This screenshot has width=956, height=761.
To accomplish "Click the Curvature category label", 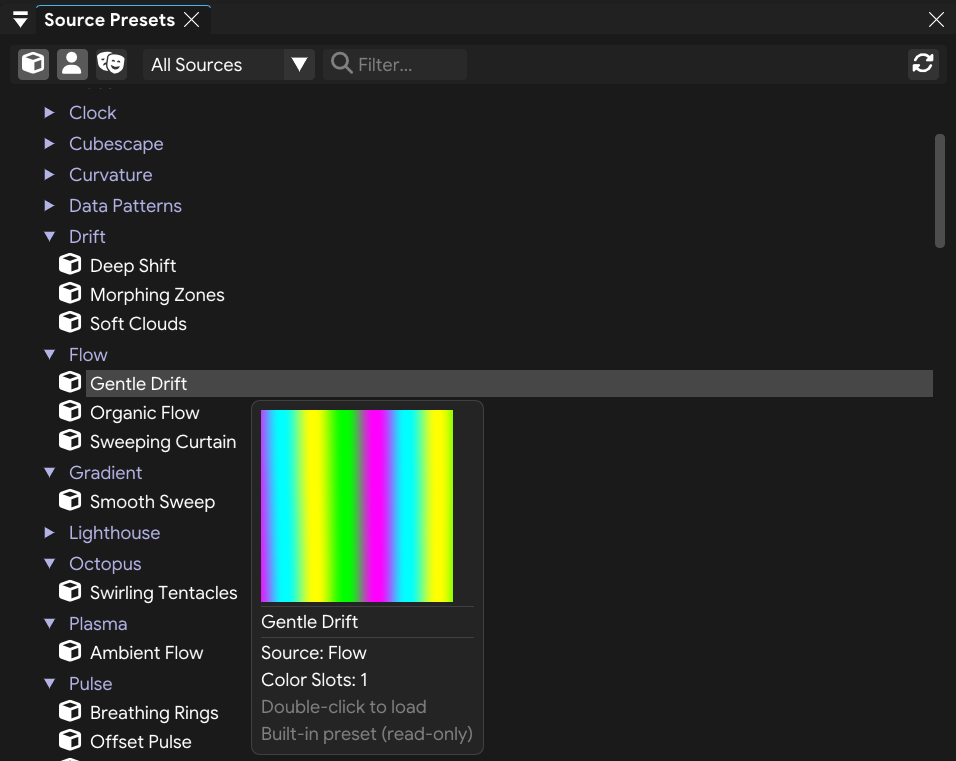I will pyautogui.click(x=110, y=175).
